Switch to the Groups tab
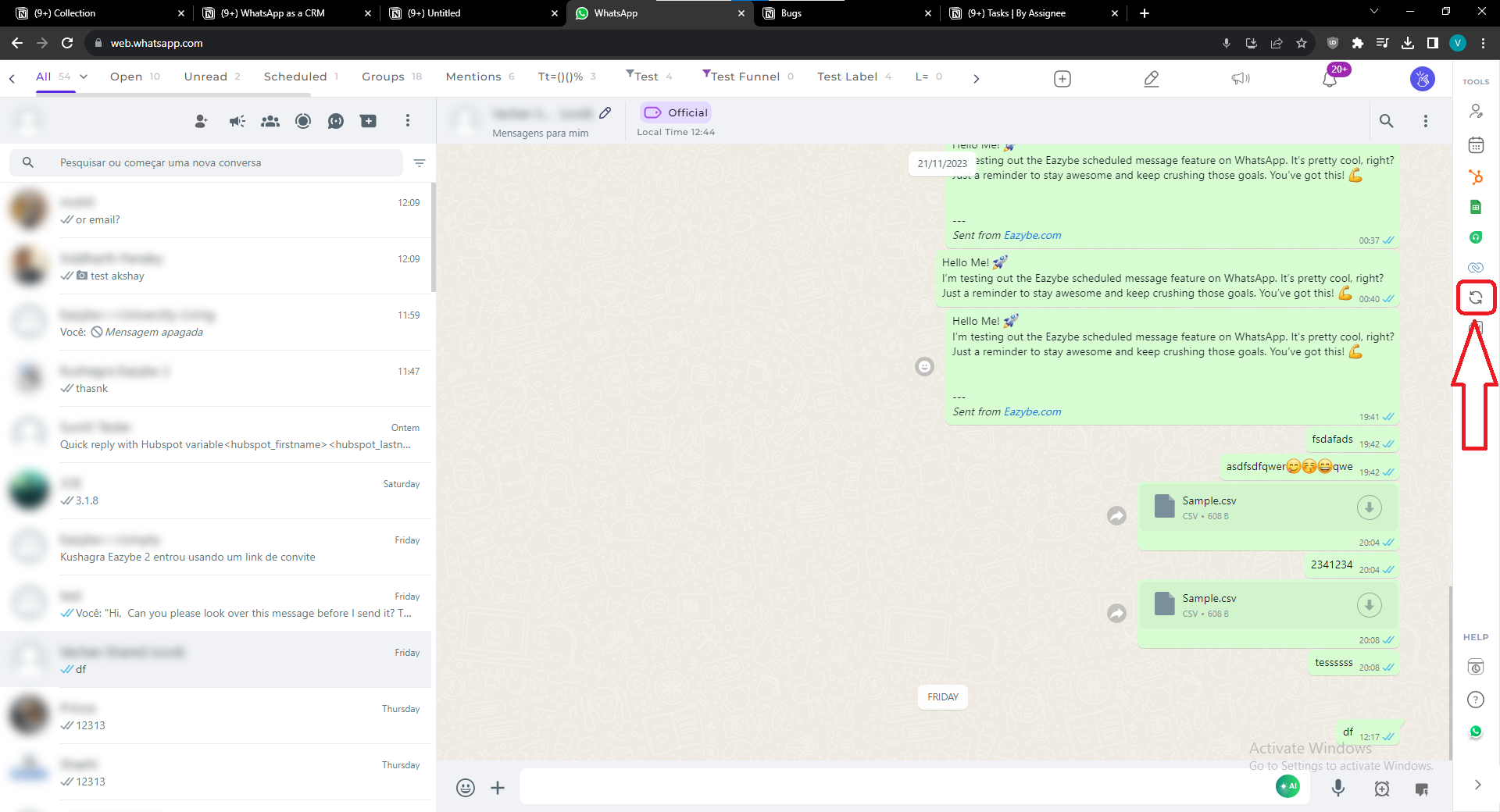Viewport: 1500px width, 812px height. pyautogui.click(x=391, y=77)
